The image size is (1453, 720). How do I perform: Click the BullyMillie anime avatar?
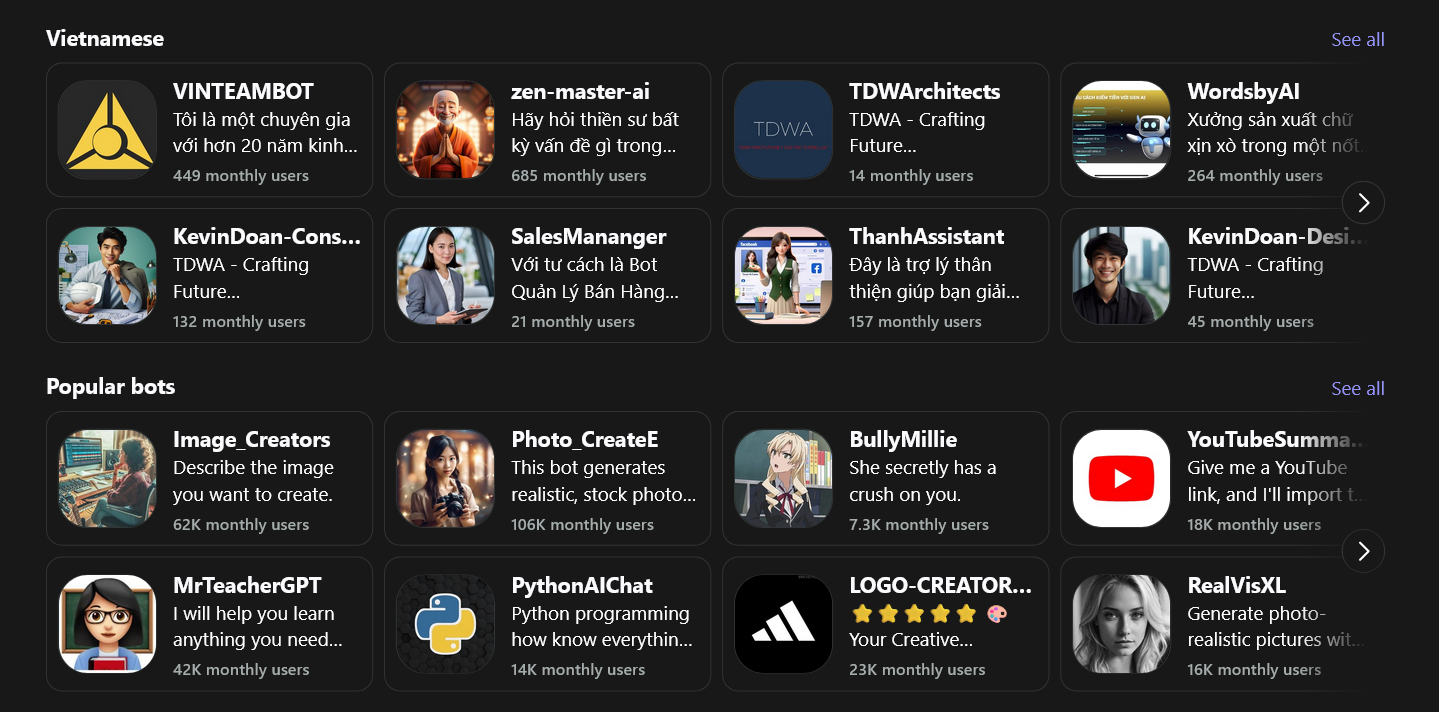783,479
